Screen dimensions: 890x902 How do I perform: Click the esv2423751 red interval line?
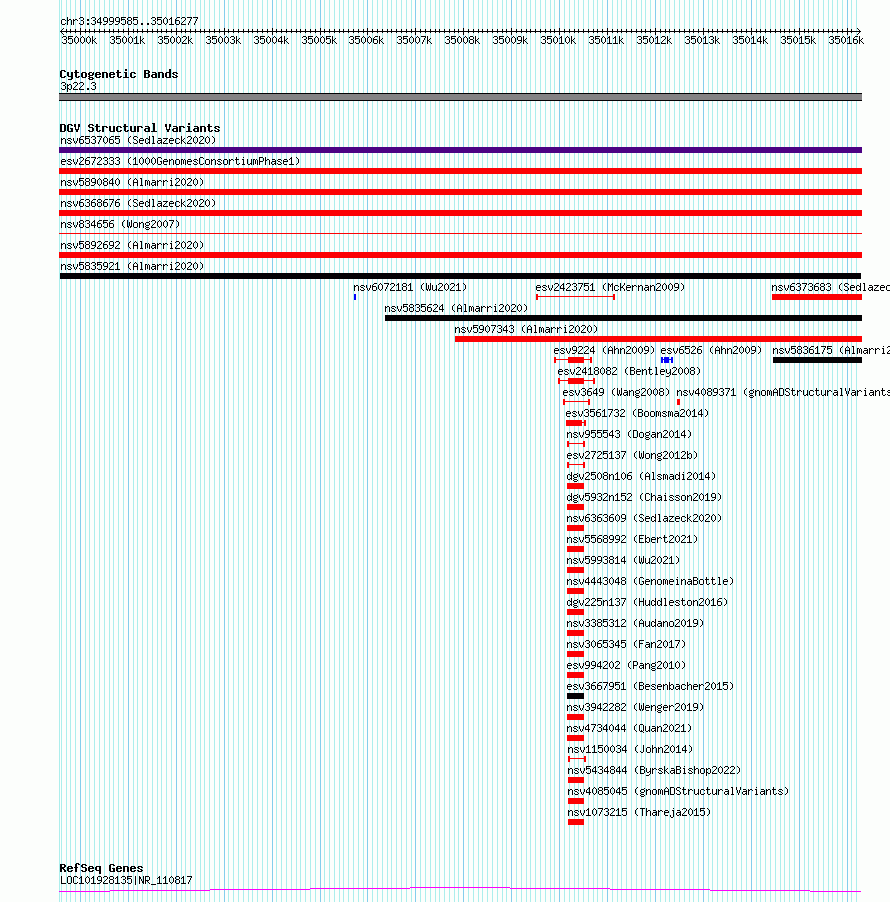click(575, 297)
